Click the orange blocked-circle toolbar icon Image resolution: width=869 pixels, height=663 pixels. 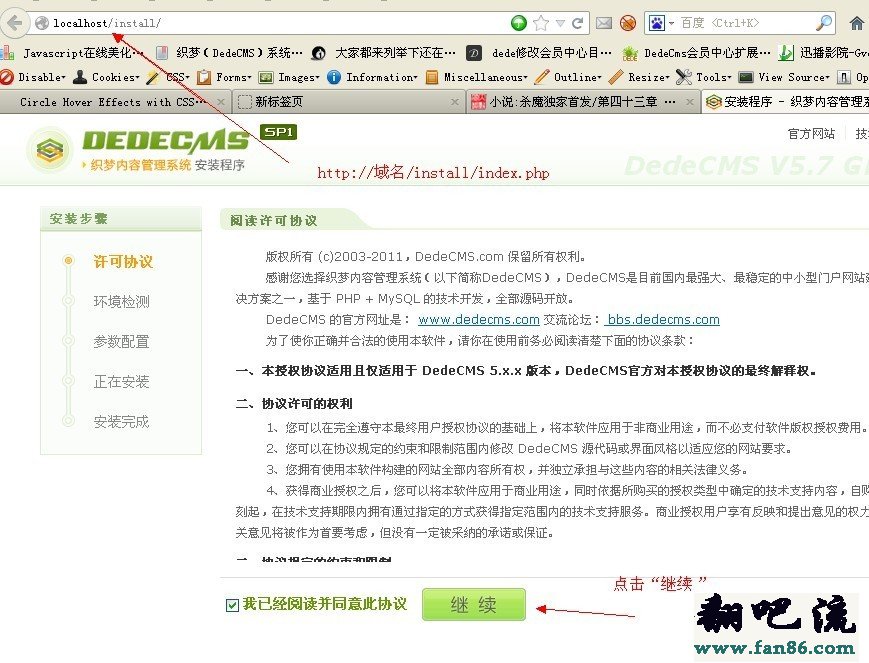[x=628, y=23]
